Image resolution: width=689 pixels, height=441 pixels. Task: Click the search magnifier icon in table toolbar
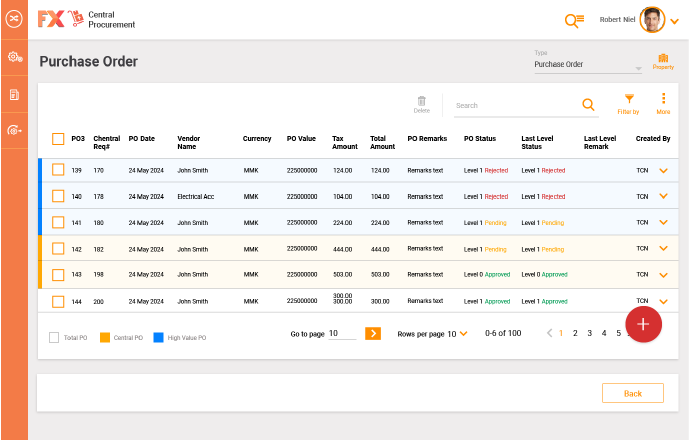click(x=588, y=104)
